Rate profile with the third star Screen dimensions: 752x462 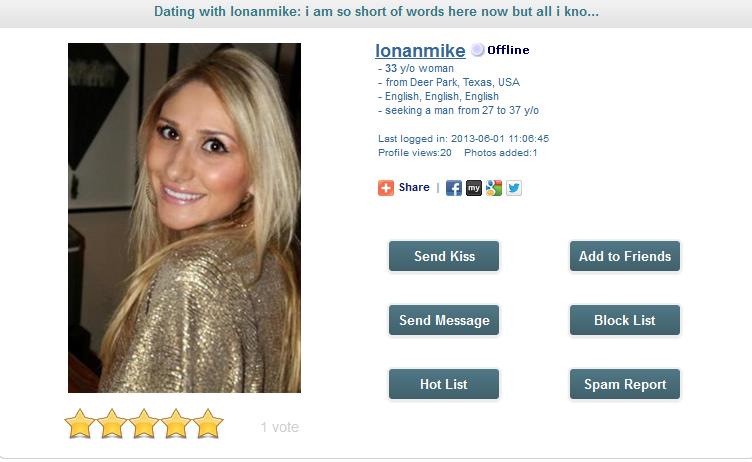pos(144,424)
